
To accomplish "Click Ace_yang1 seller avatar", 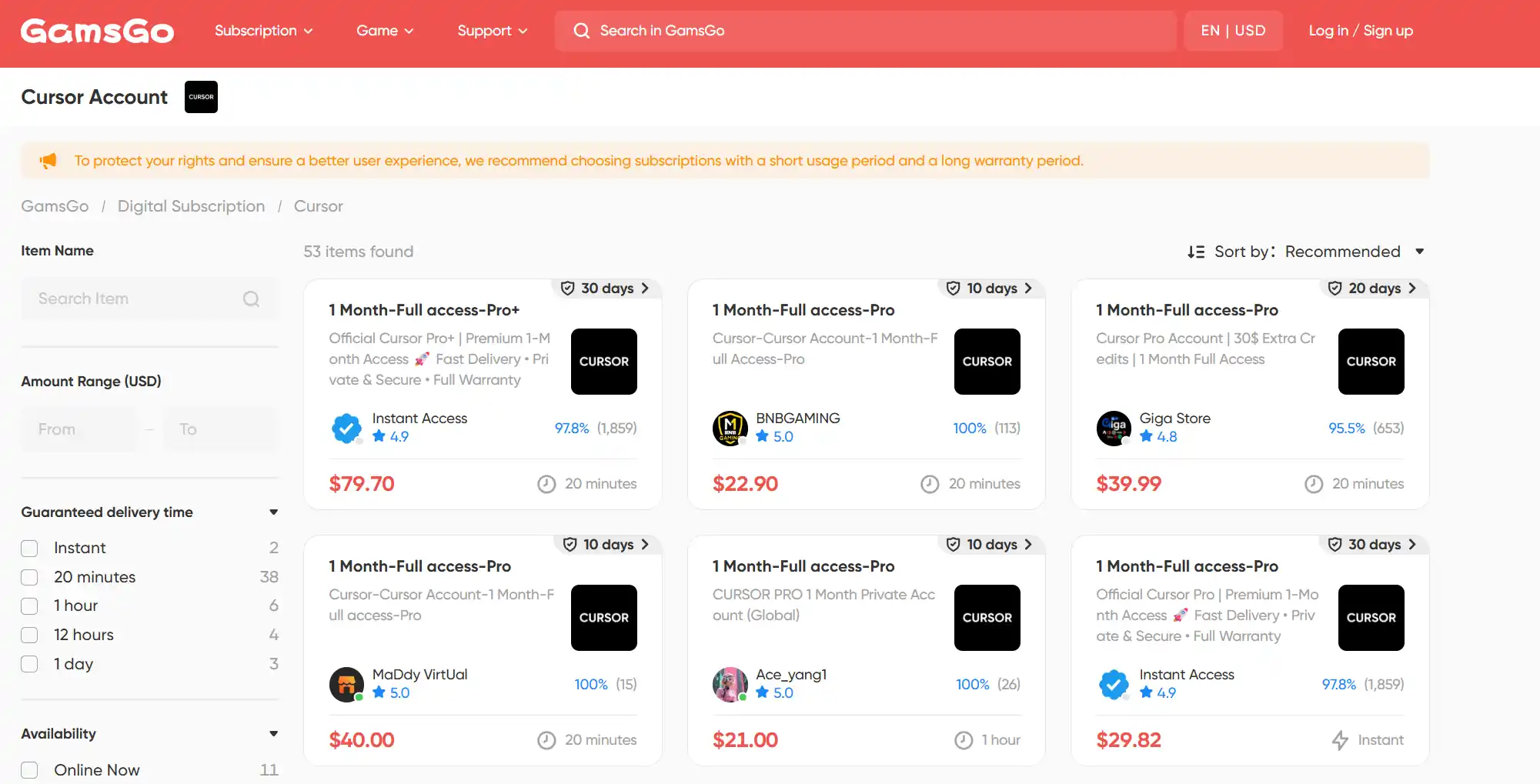I will pyautogui.click(x=730, y=685).
